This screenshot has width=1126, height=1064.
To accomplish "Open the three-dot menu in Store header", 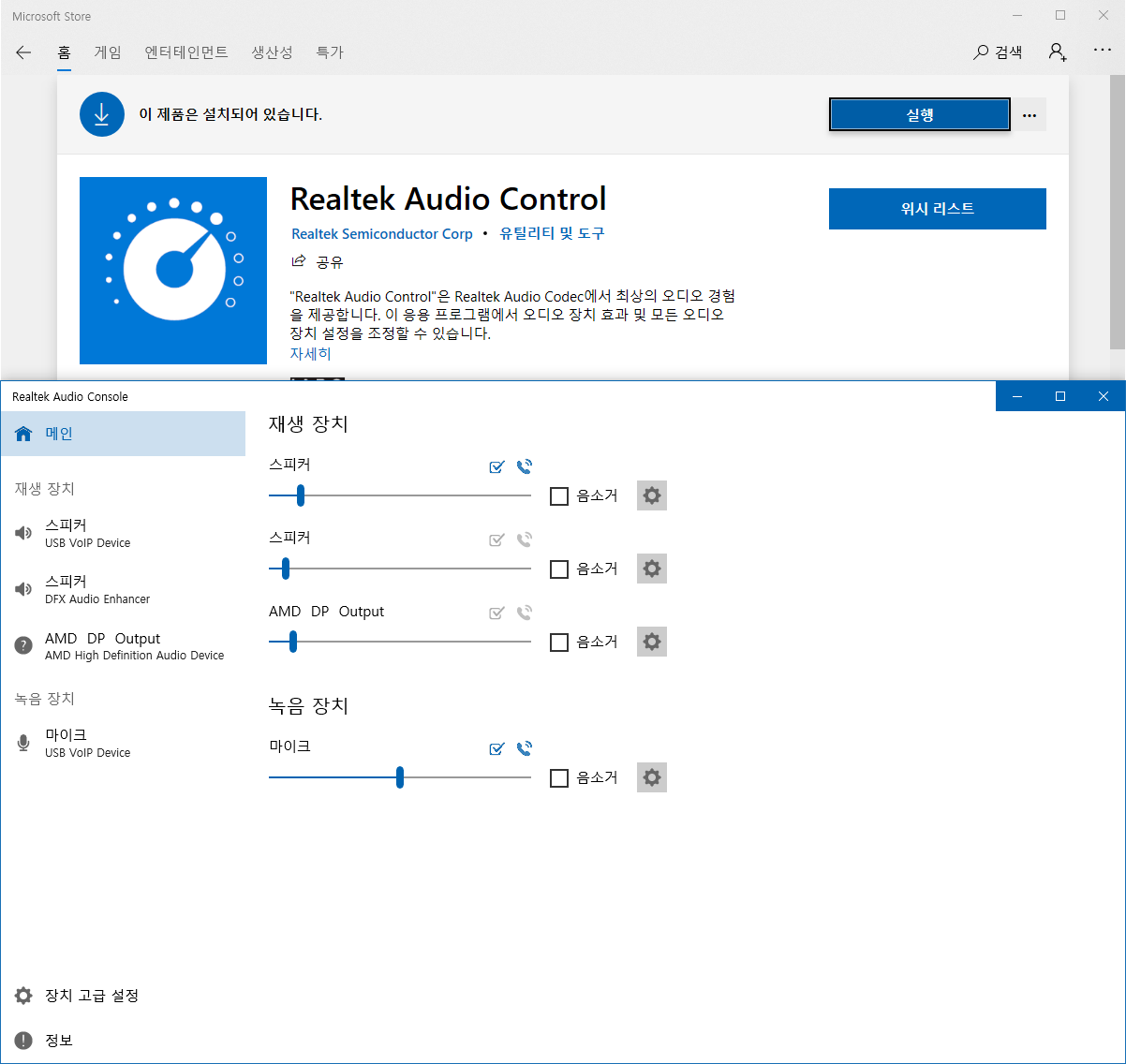I will click(x=1103, y=51).
